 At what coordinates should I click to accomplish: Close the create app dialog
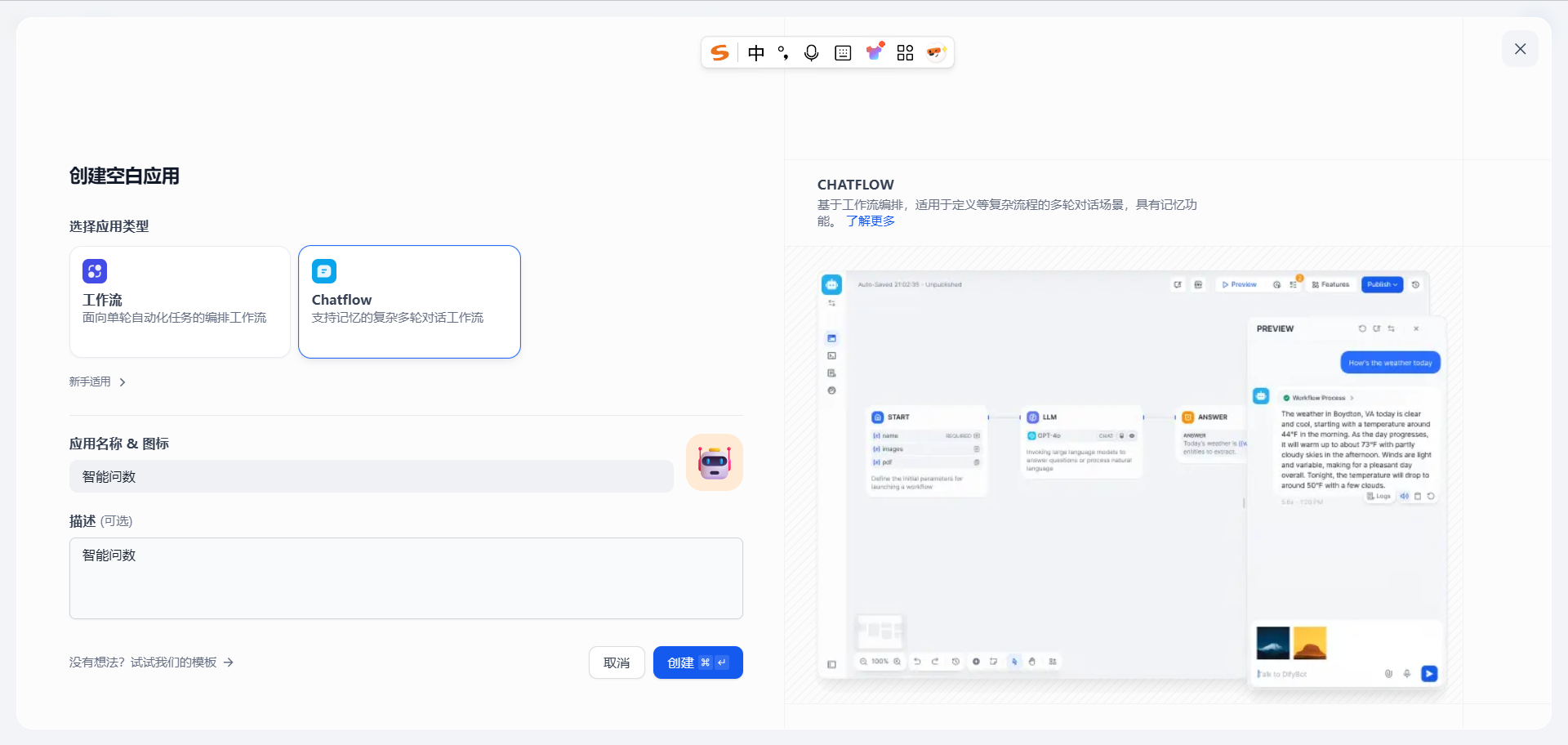[x=1520, y=49]
